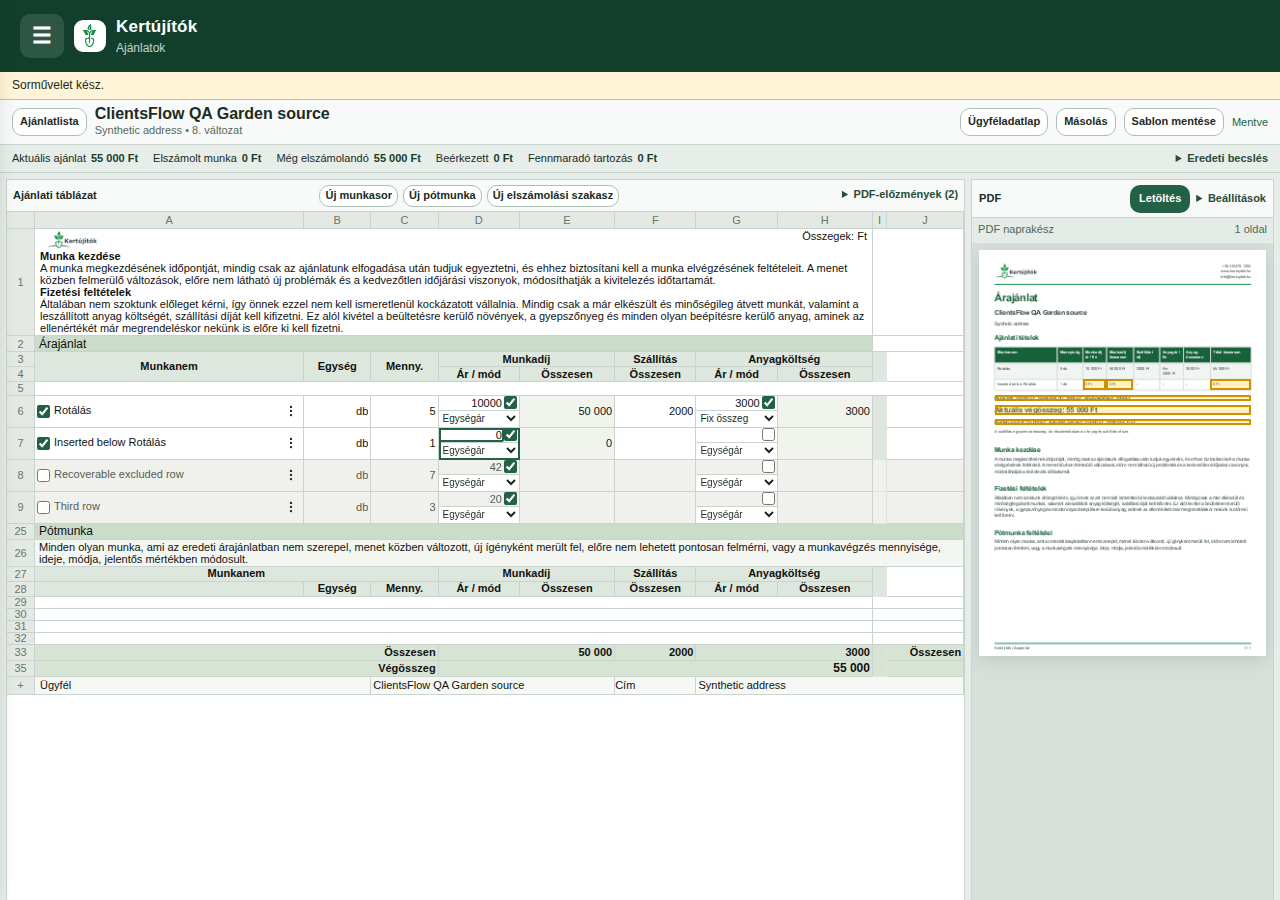Download the PDF with Letöltés
The width and height of the screenshot is (1280, 900).
click(x=1160, y=199)
